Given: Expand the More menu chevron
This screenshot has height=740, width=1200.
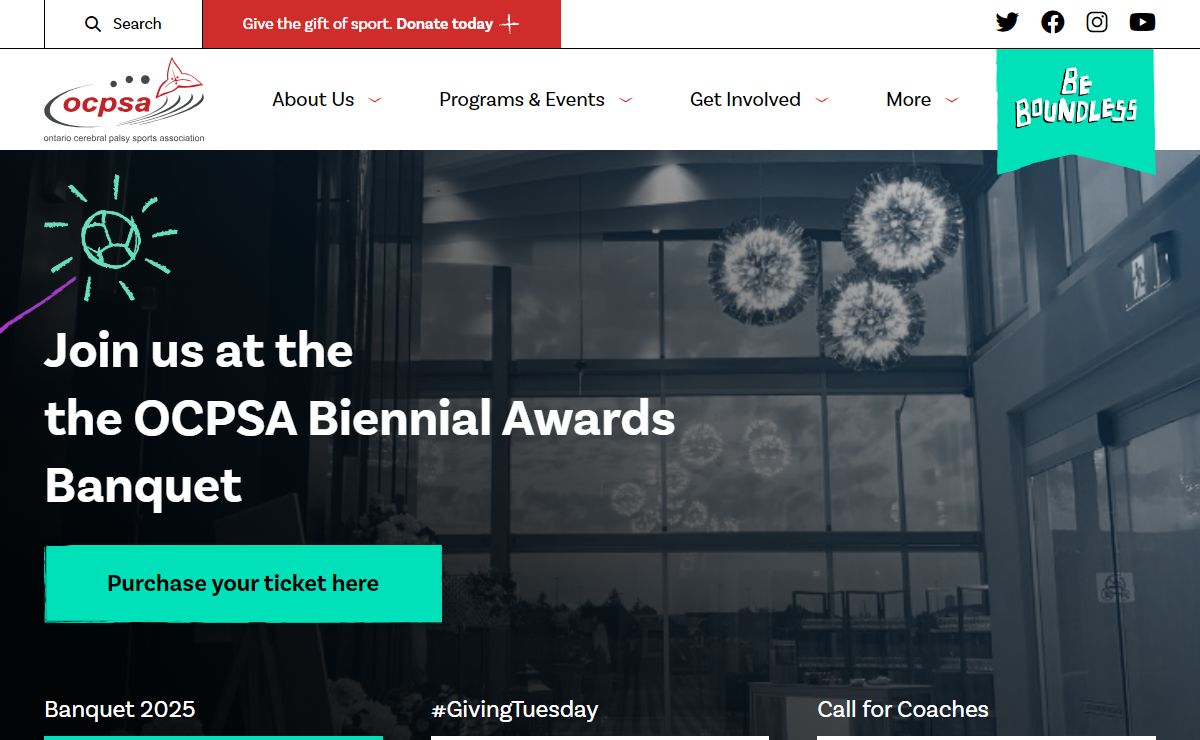Looking at the screenshot, I should (x=952, y=100).
